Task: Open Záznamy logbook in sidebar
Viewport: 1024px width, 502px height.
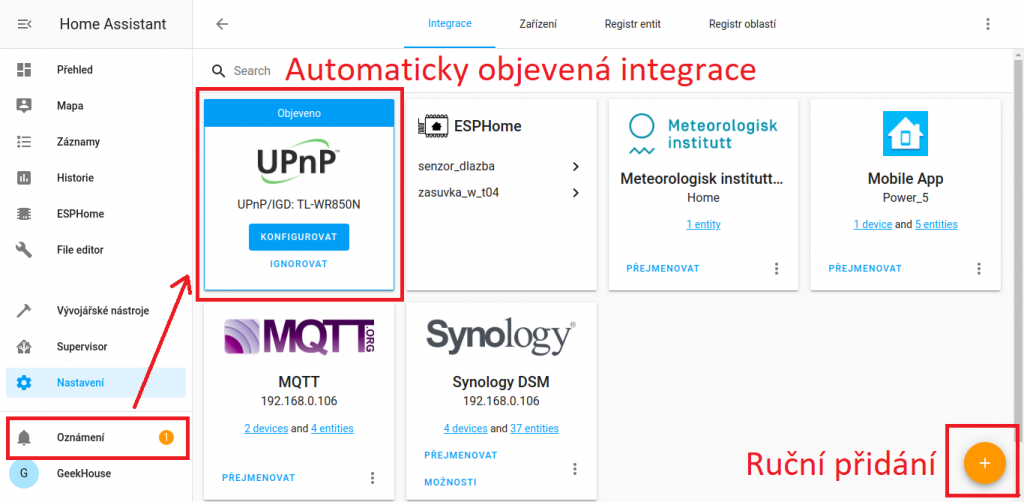Action: tap(96, 142)
